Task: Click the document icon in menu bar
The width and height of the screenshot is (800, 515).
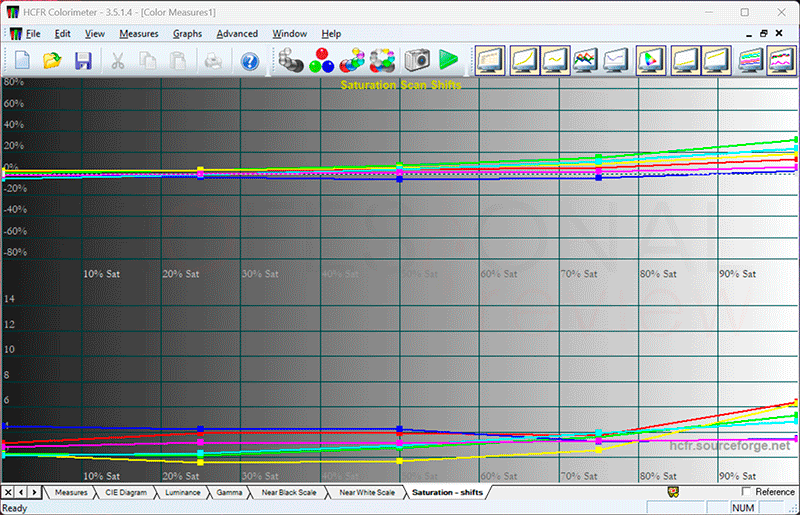Action: (x=16, y=34)
